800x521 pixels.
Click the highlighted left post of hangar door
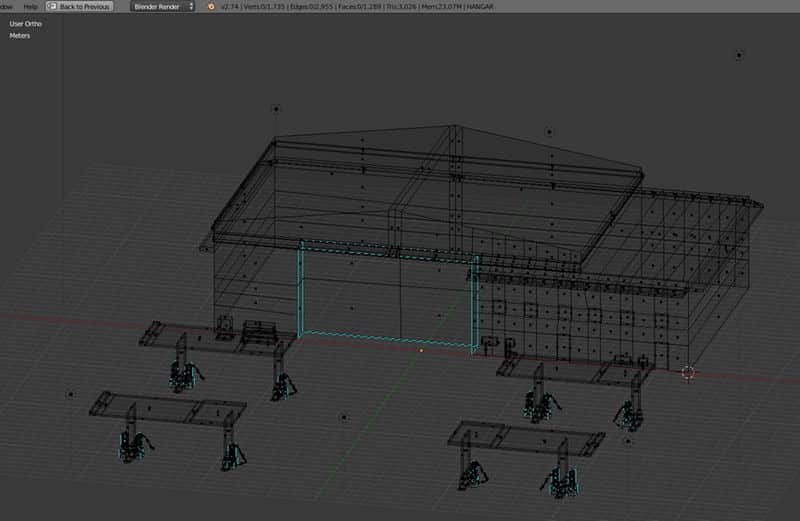coord(300,288)
